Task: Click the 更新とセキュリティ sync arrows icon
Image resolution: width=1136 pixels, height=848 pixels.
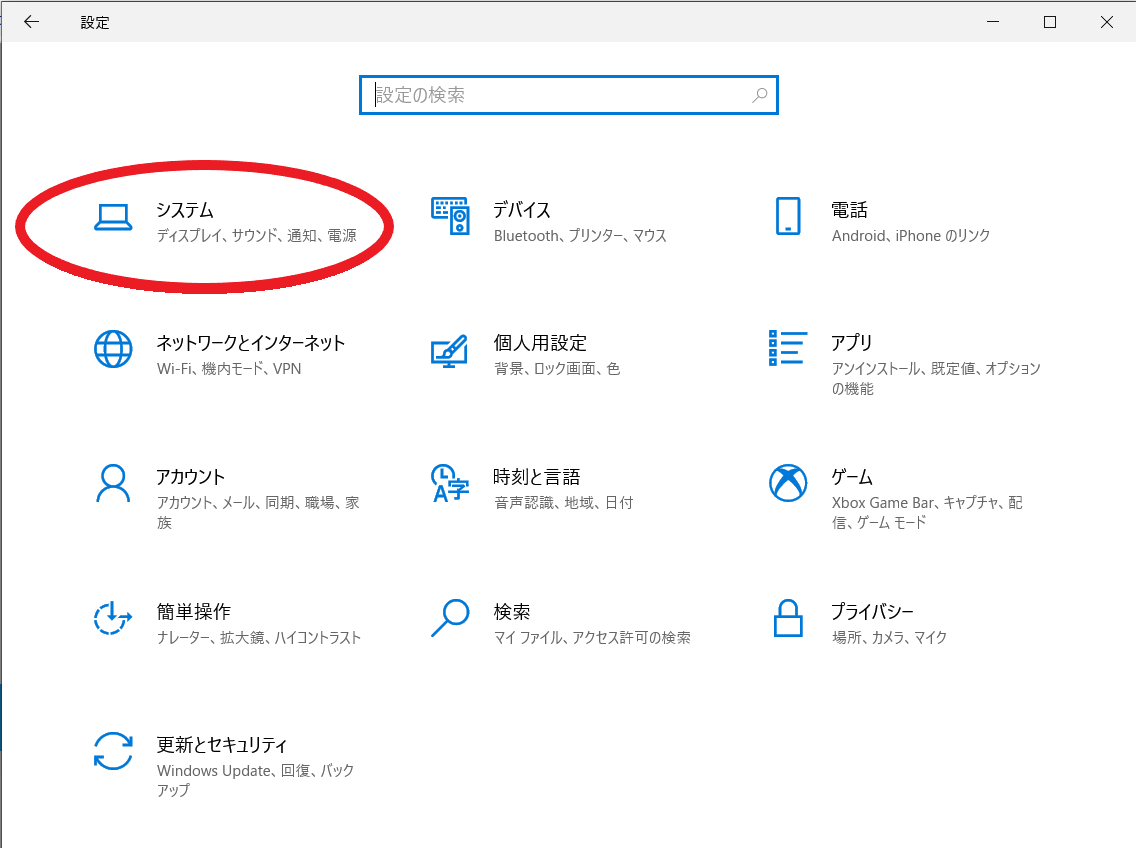Action: click(x=113, y=752)
